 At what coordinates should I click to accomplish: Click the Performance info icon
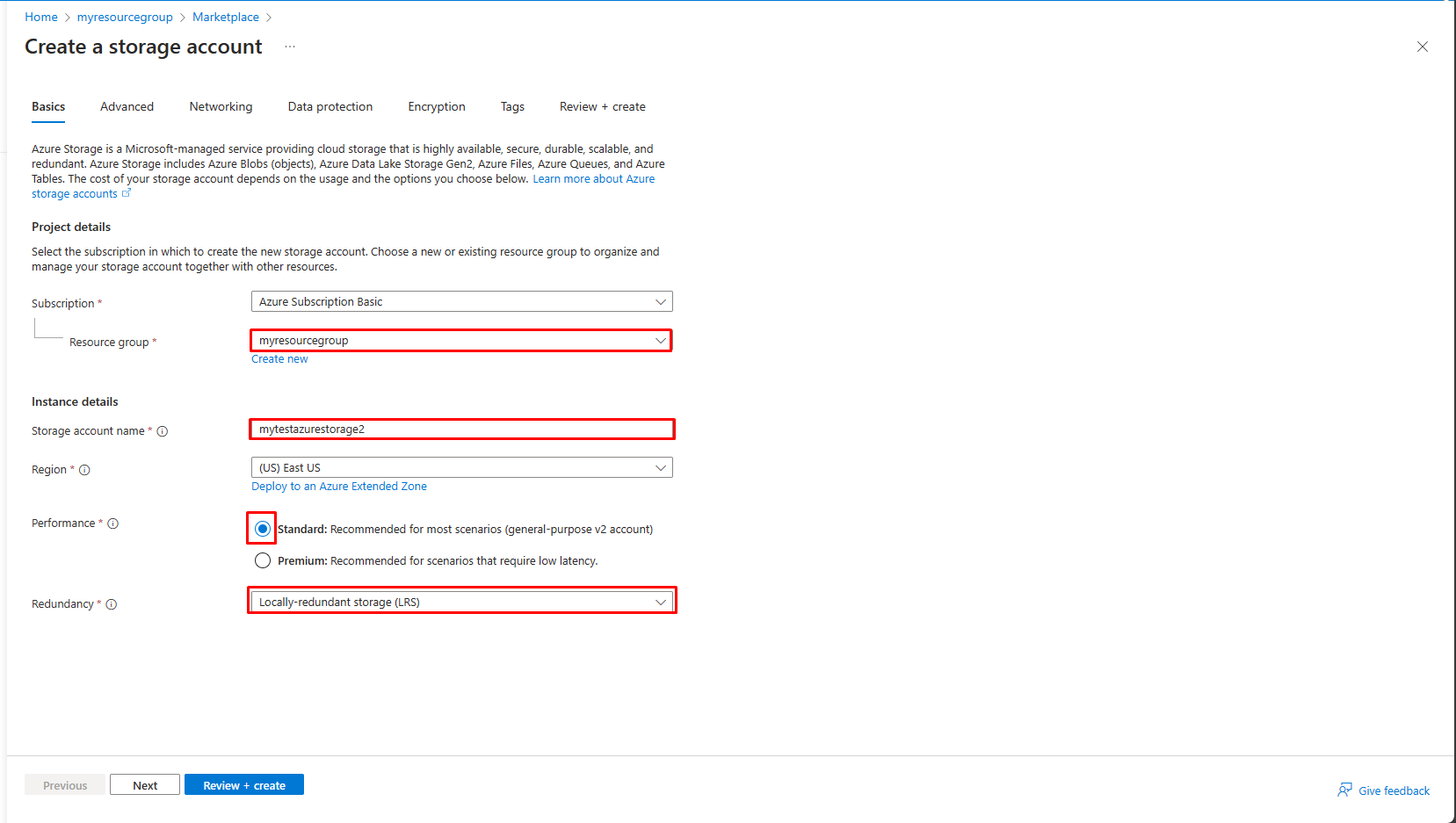point(113,523)
